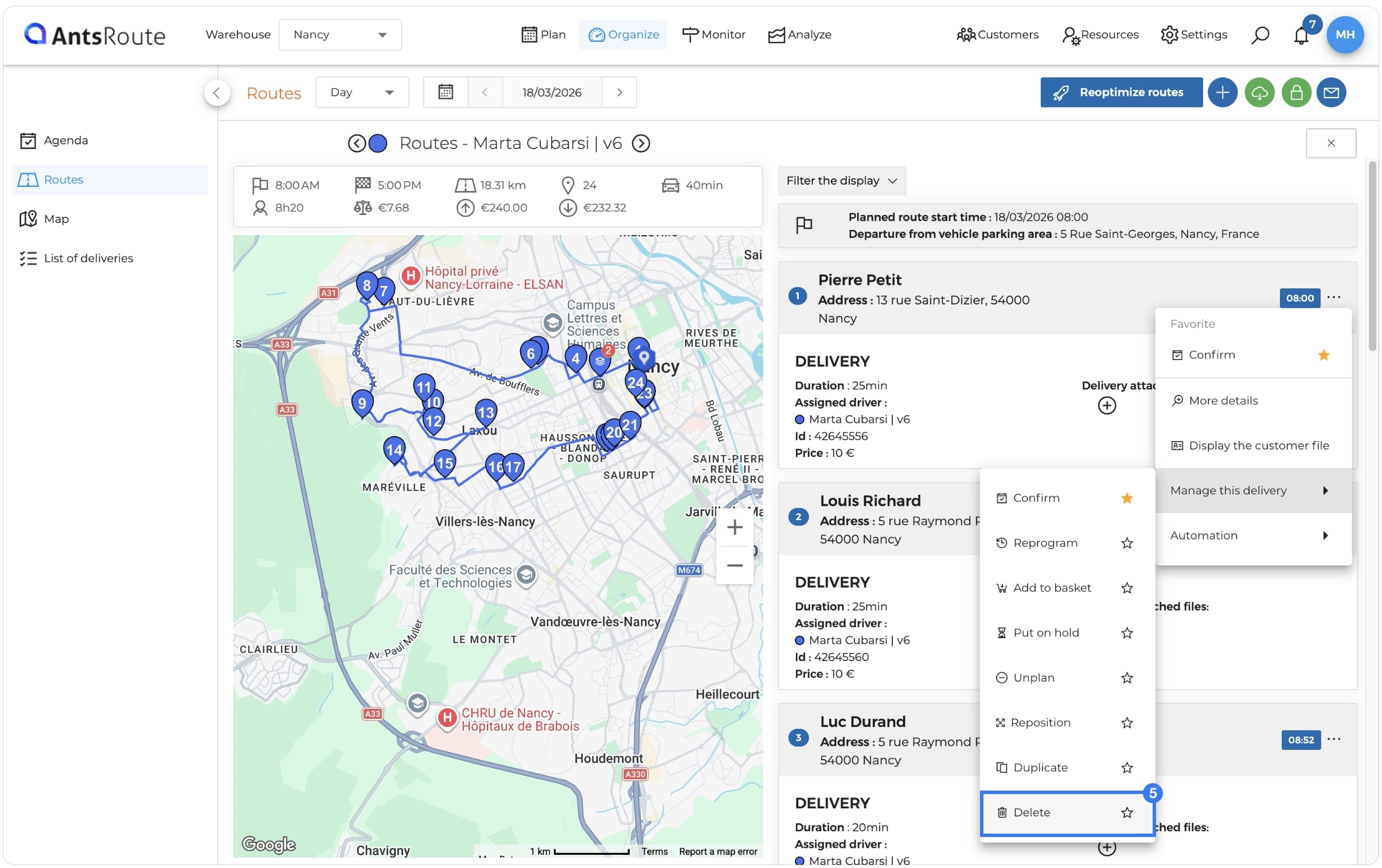Viewport: 1382px width, 868px height.
Task: Select Put on hold menu entry
Action: pos(1046,632)
